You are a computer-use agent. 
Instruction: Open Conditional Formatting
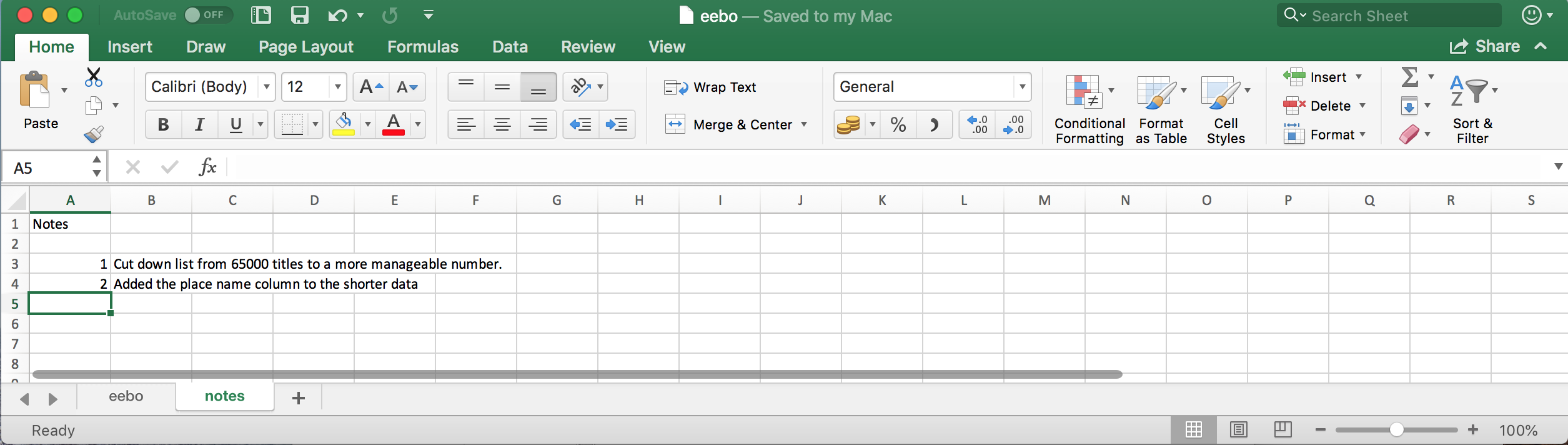pyautogui.click(x=1089, y=109)
